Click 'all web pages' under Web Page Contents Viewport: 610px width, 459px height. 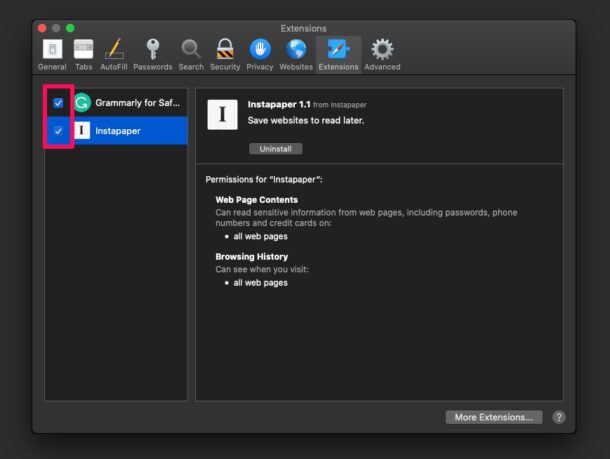[260, 237]
